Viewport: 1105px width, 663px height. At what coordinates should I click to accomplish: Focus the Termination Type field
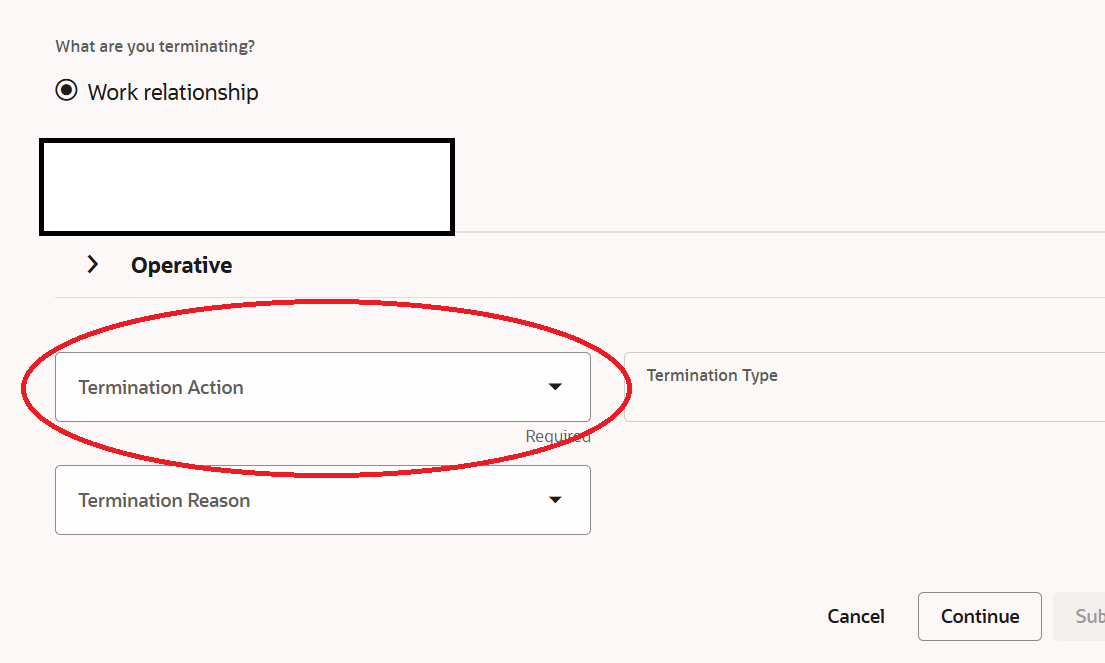coord(865,387)
